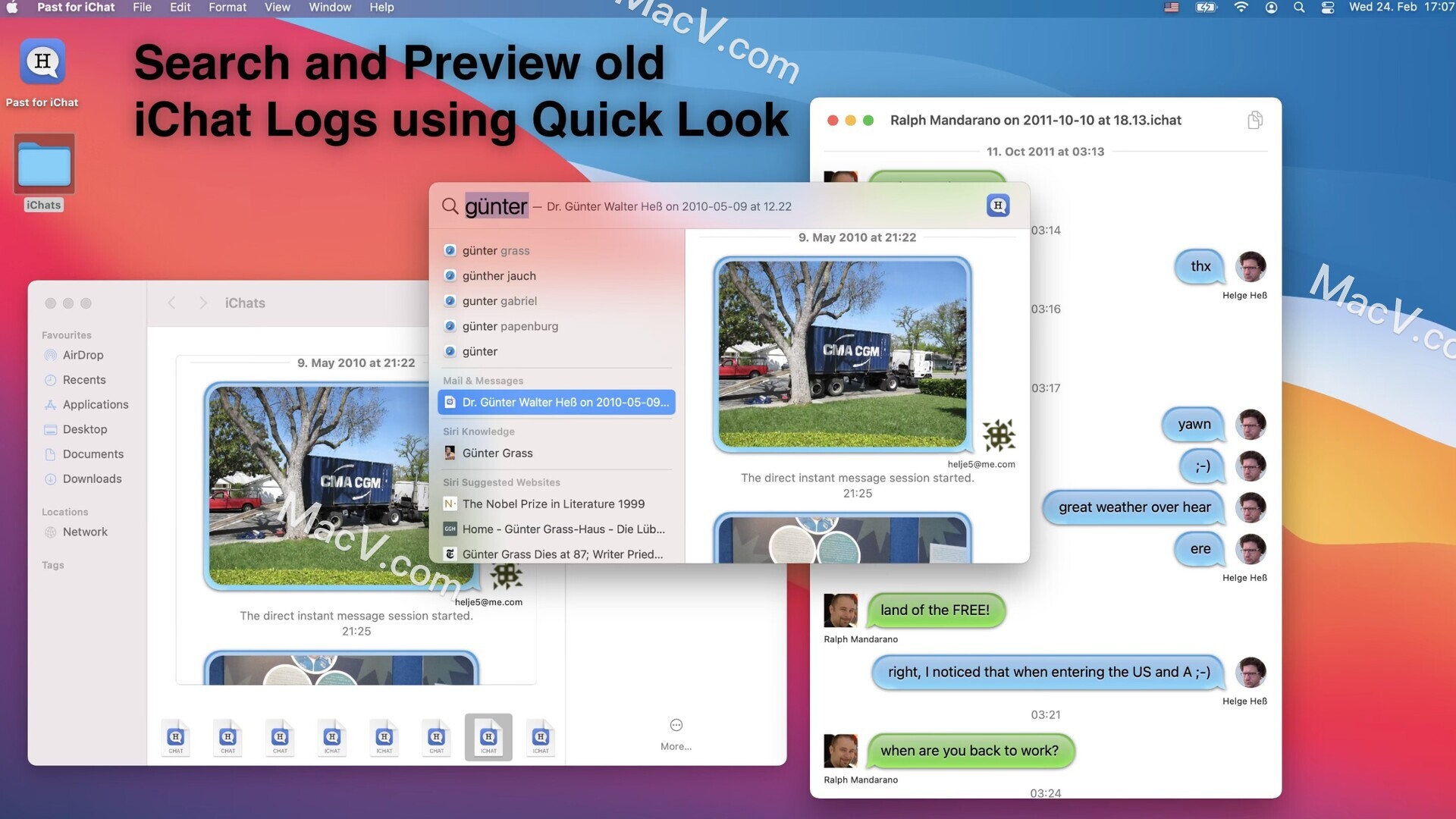The width and height of the screenshot is (1456, 819).
Task: Click the 'land of the FREE!' bubble
Action: [x=936, y=610]
